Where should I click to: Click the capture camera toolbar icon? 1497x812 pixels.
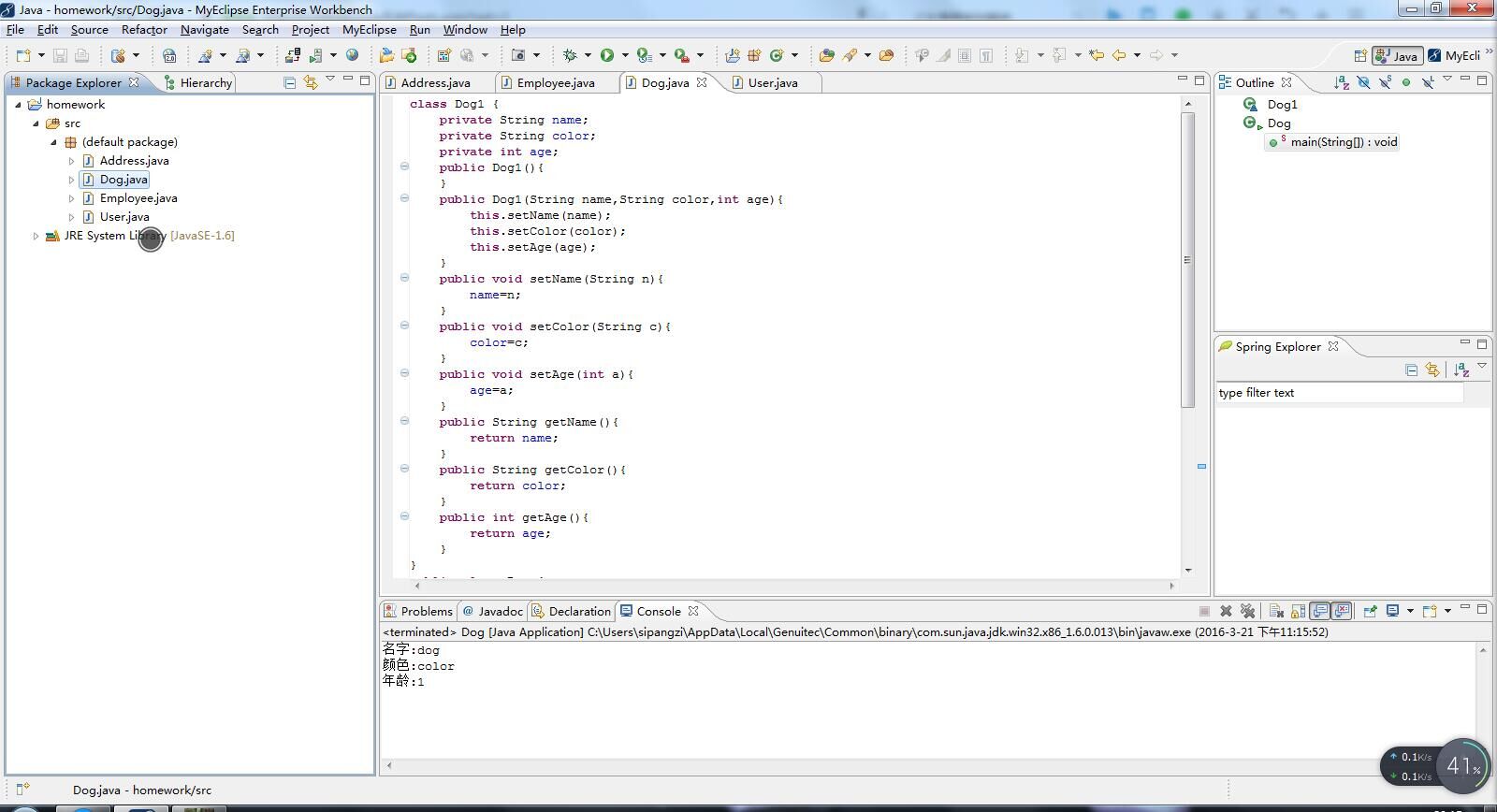(517, 55)
